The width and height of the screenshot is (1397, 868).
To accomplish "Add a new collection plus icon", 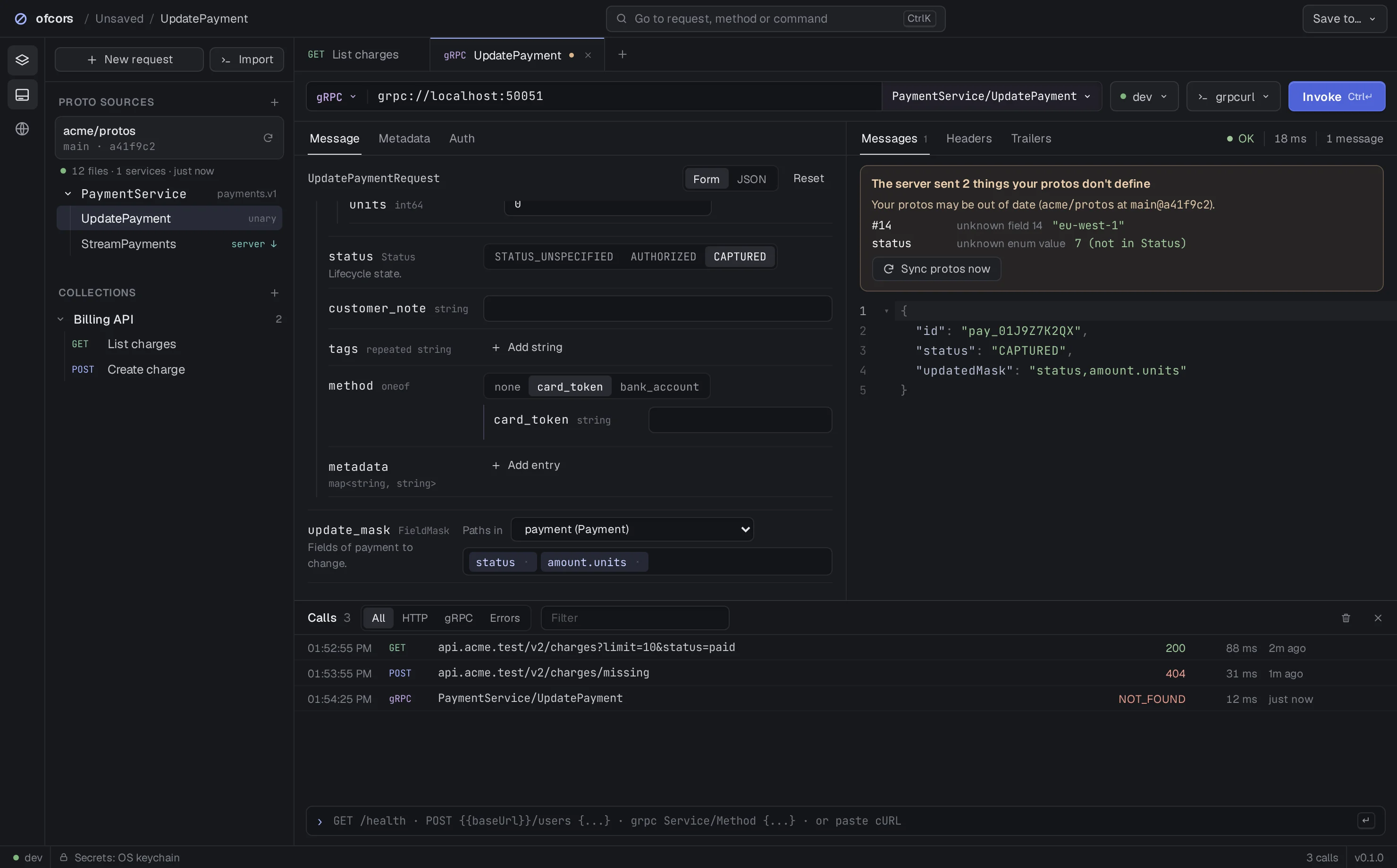I will pyautogui.click(x=275, y=293).
